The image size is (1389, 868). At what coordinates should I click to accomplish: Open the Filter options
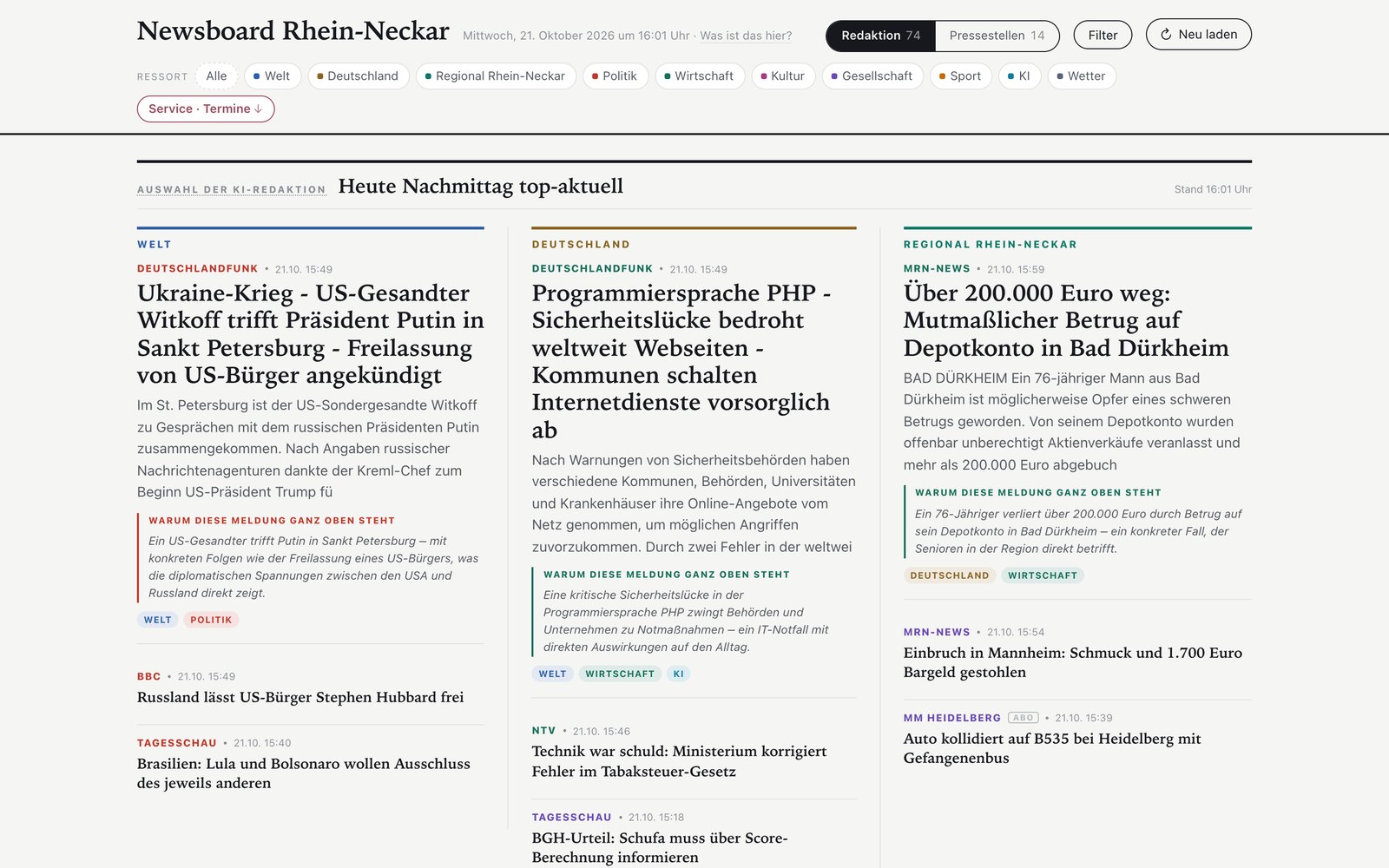point(1103,36)
